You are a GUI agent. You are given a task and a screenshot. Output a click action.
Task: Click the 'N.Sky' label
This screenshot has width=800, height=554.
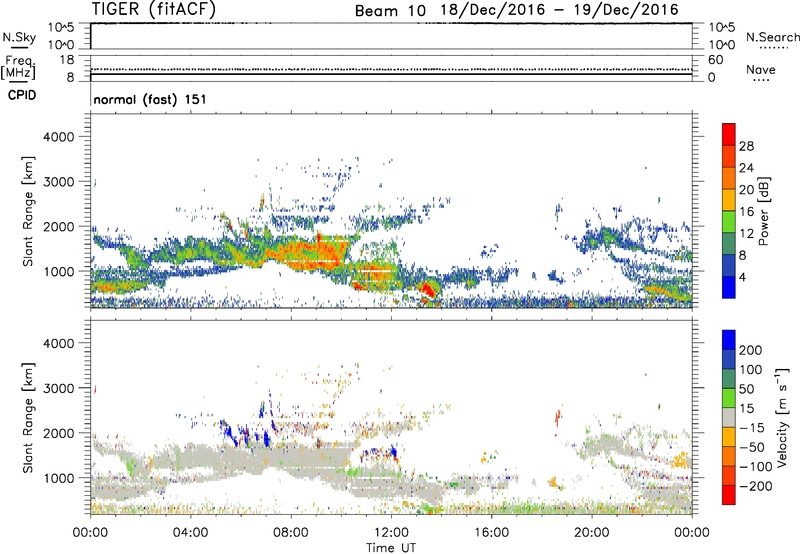[19, 37]
